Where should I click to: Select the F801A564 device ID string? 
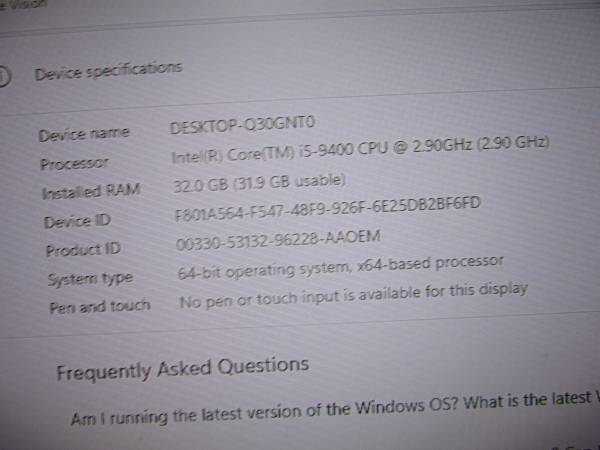pos(327,209)
